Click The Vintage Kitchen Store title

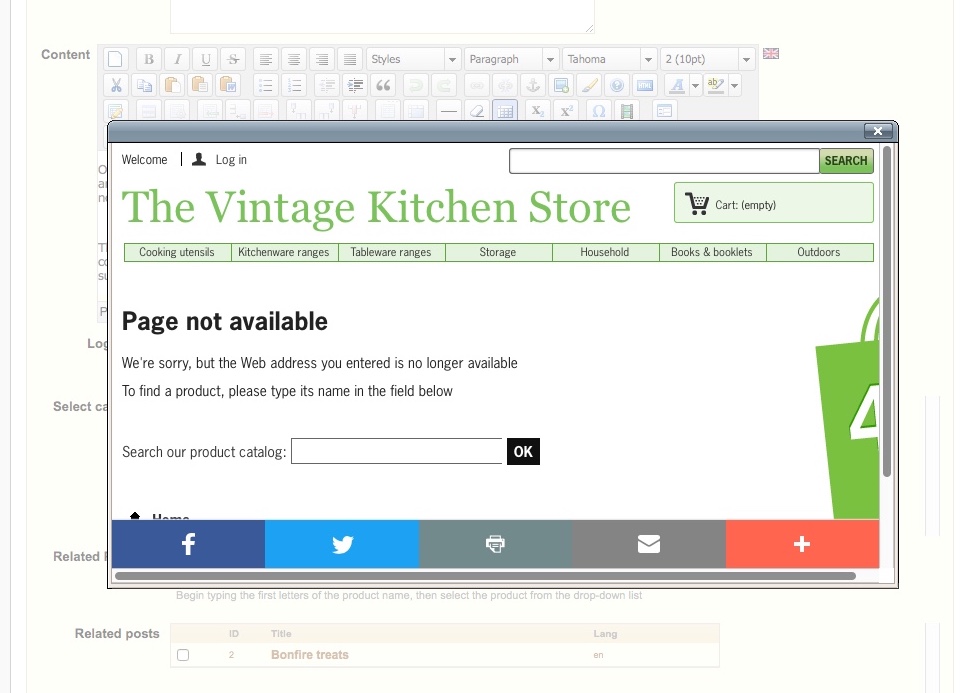point(376,207)
